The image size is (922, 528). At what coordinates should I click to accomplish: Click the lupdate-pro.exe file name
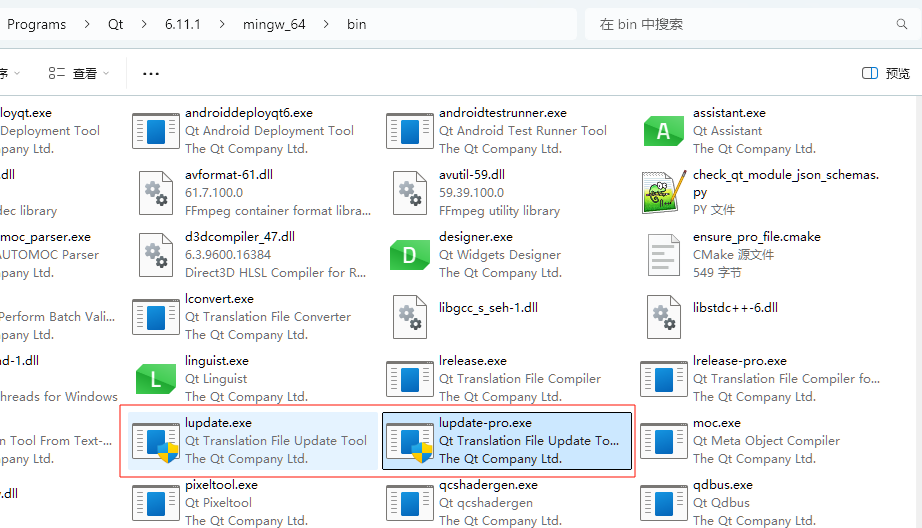pyautogui.click(x=485, y=423)
